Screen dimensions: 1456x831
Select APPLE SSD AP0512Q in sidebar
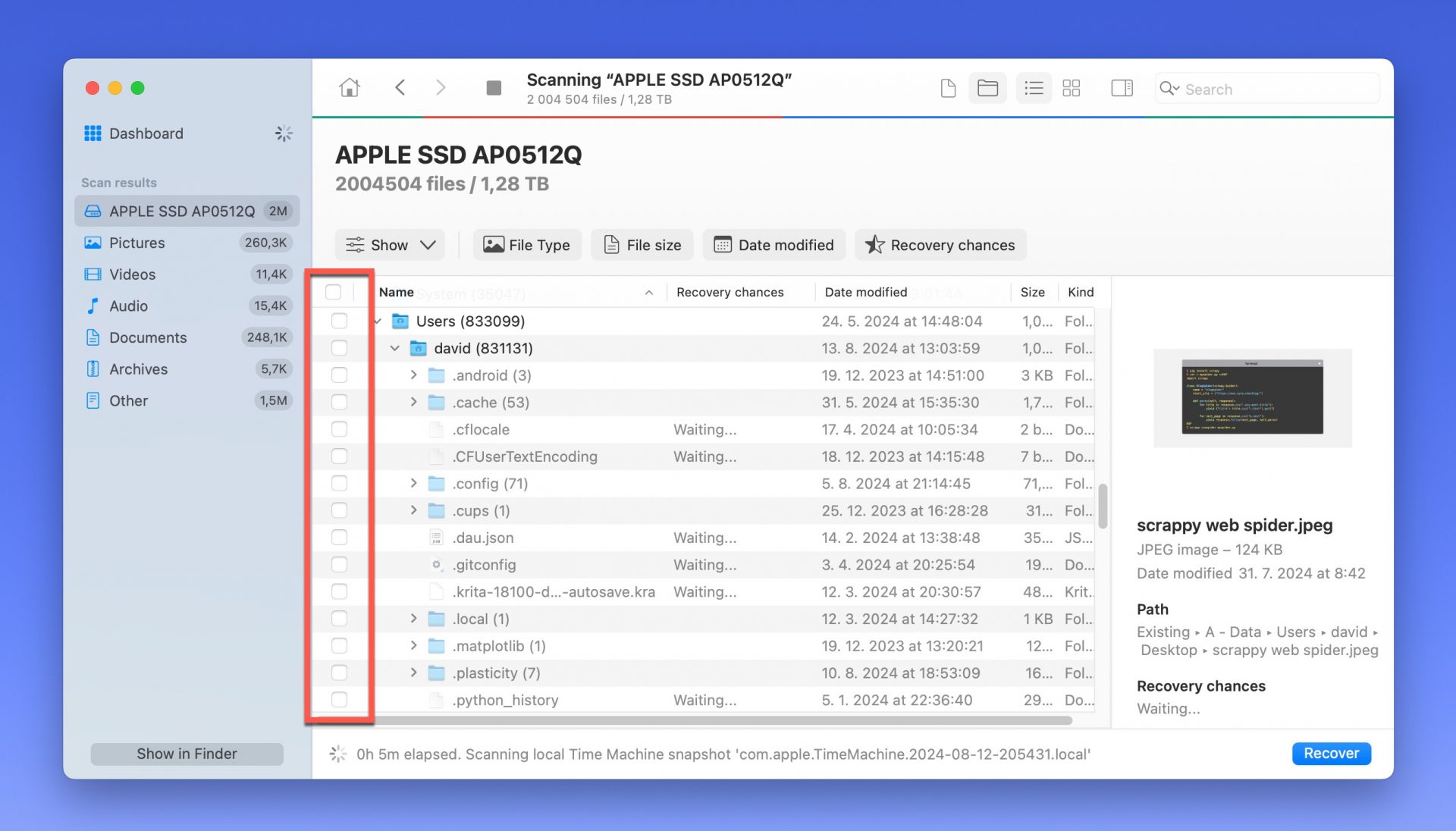[x=174, y=211]
